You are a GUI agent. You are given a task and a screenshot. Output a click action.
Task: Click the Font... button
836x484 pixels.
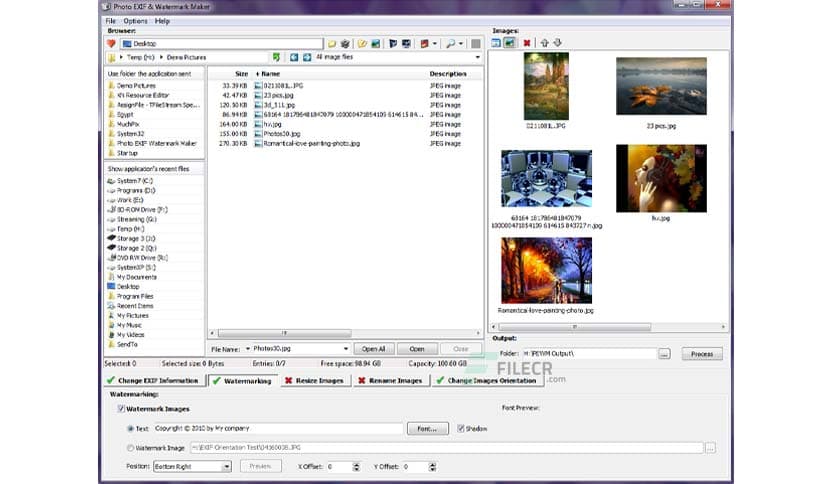(x=427, y=429)
